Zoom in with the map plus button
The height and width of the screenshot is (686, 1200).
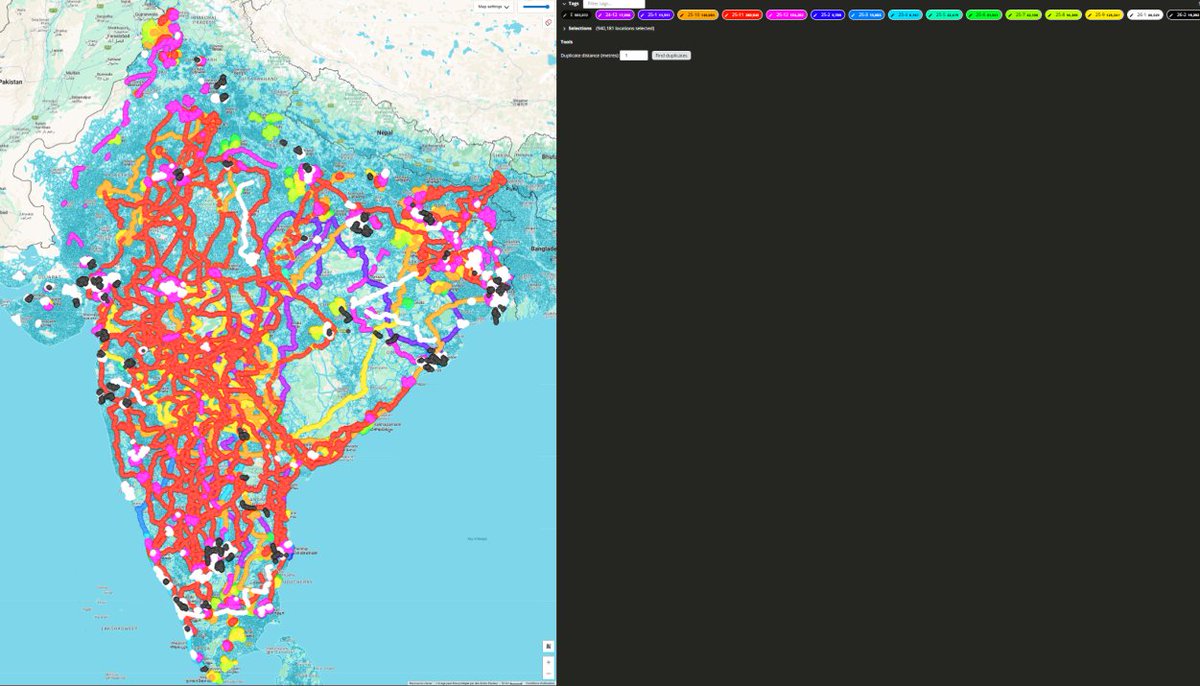pyautogui.click(x=548, y=661)
